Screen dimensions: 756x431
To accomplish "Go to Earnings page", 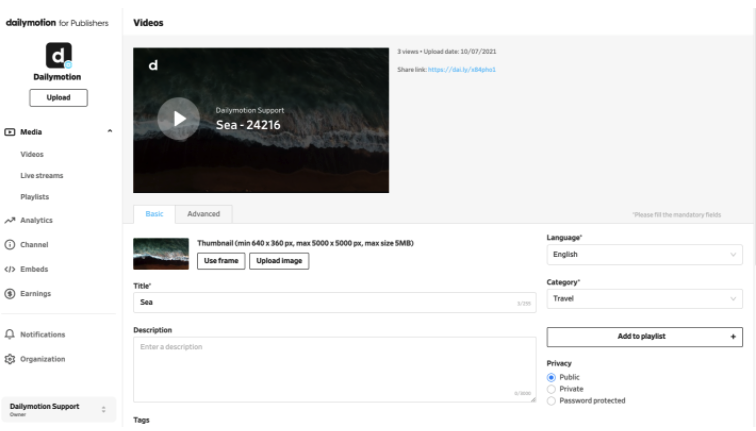I will pos(36,294).
